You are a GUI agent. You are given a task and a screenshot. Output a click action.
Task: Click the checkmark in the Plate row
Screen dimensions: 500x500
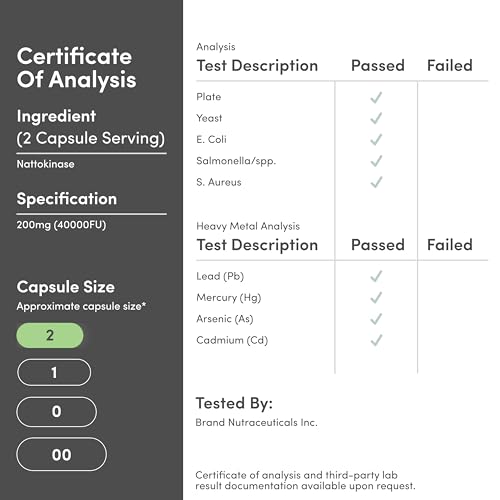tap(376, 97)
